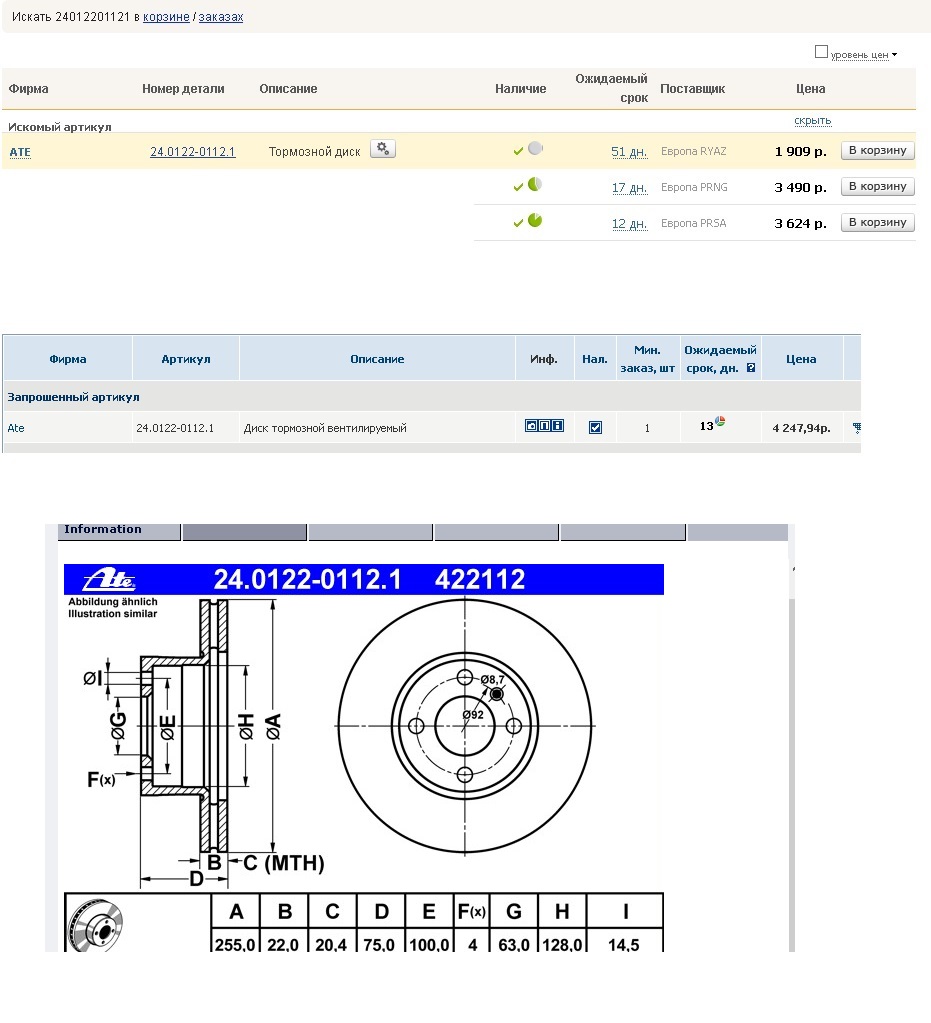931x1023 pixels.
Task: Click the pie chart icon next to 13 days
Action: click(x=720, y=422)
